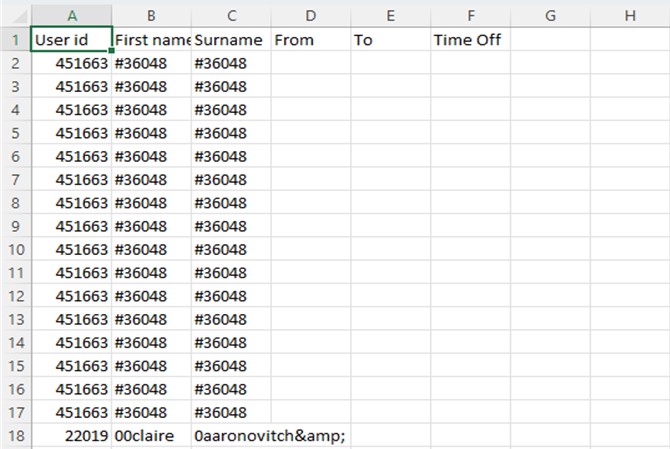Select column G header
Screen dimensions: 670x449
coord(550,16)
